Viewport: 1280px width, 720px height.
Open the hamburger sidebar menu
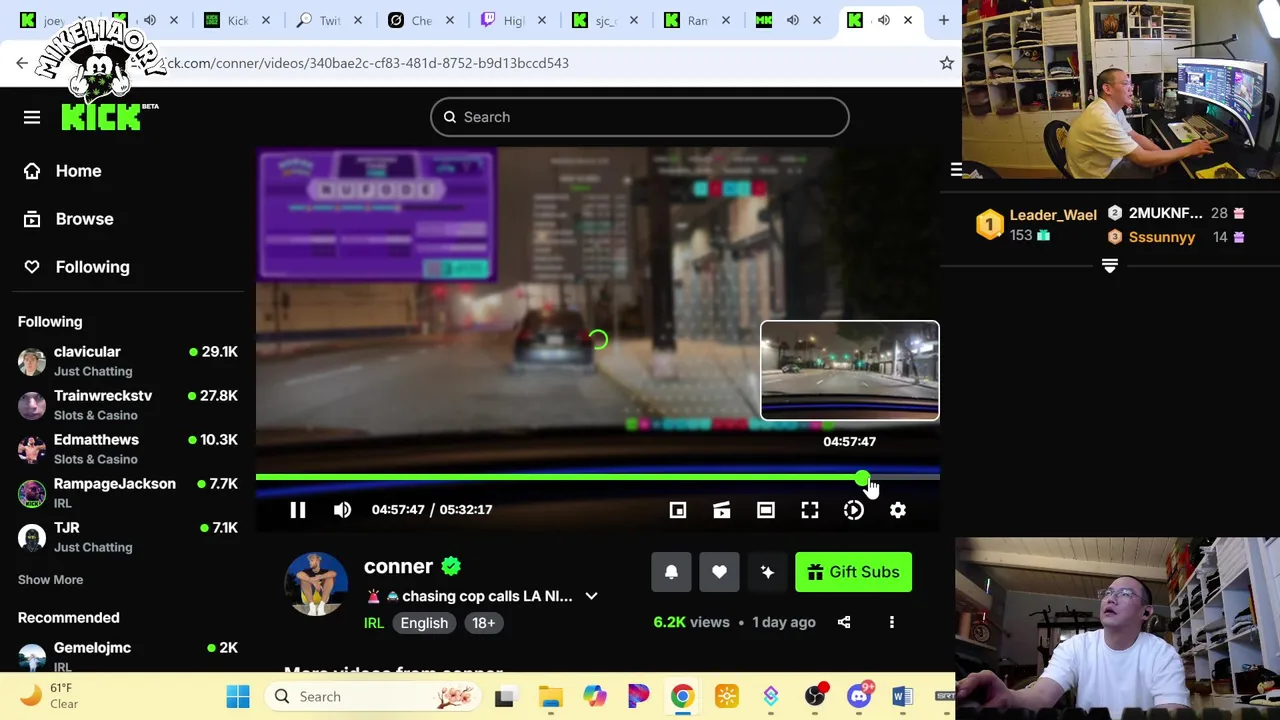pos(32,117)
